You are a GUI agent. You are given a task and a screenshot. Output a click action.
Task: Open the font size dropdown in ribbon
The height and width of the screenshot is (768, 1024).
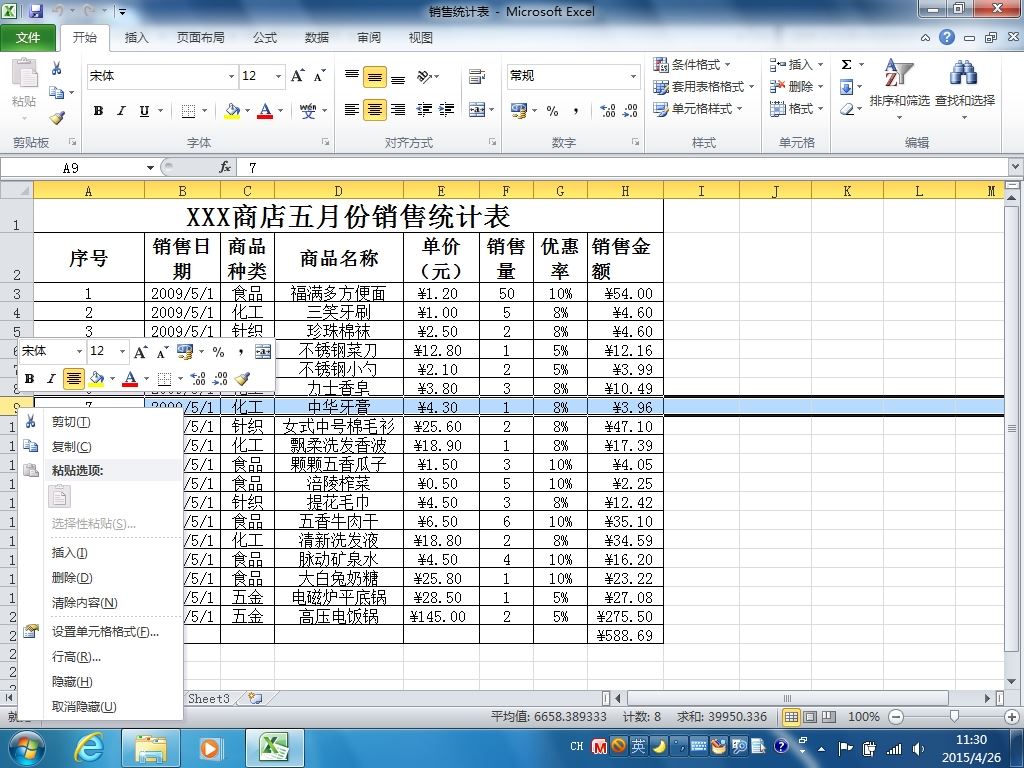click(278, 76)
